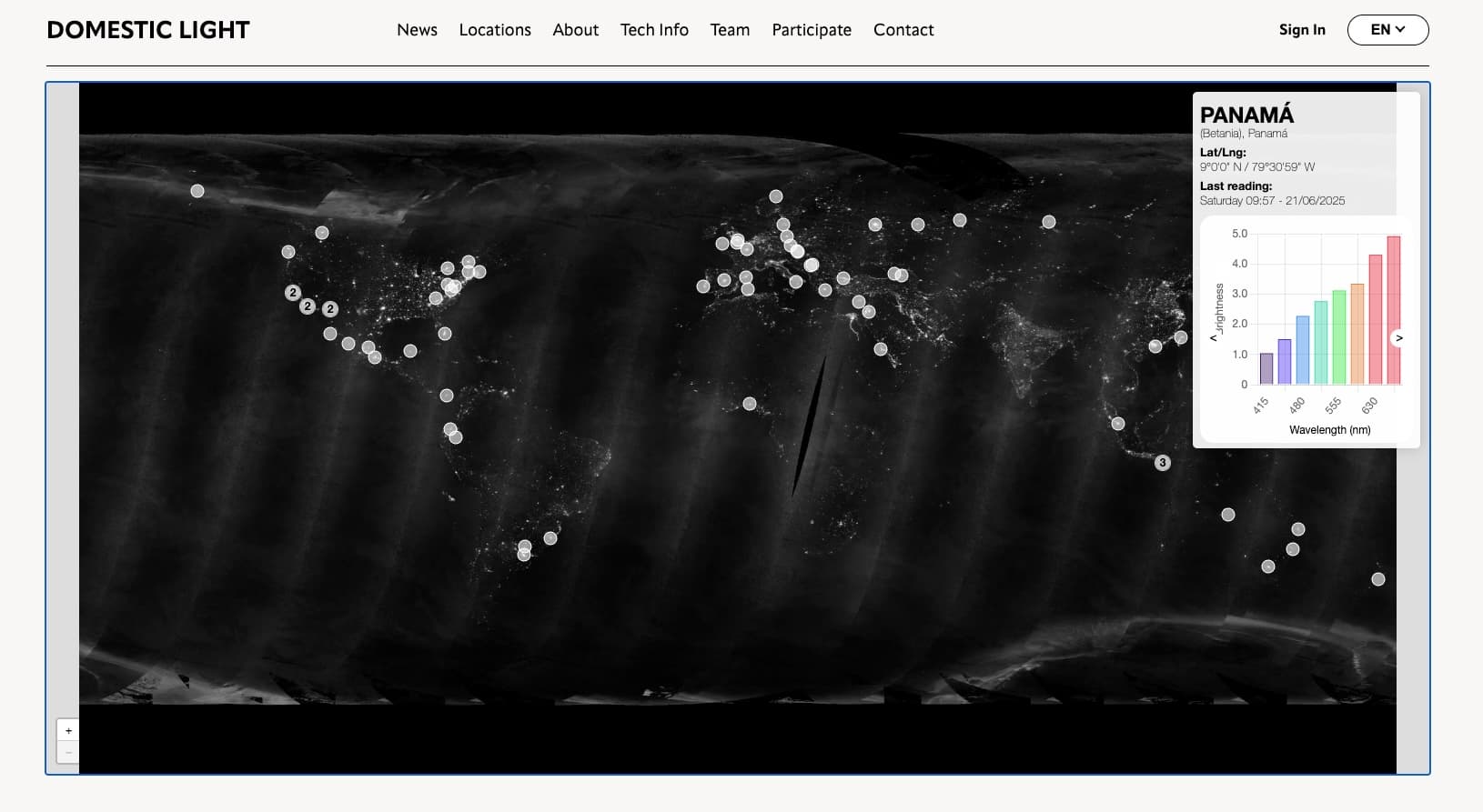The image size is (1483, 812).
Task: Open the Team page
Action: click(730, 30)
